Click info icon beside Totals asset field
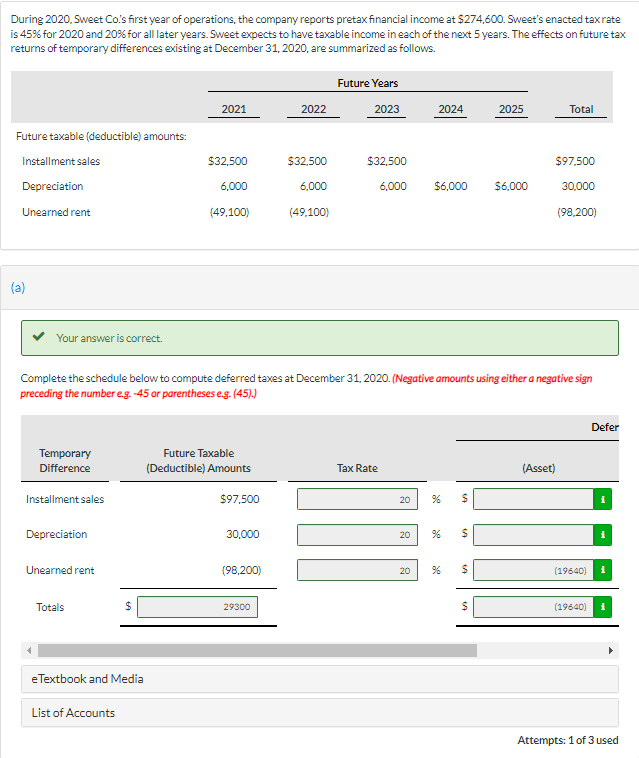Image resolution: width=639 pixels, height=758 pixels. click(x=602, y=607)
